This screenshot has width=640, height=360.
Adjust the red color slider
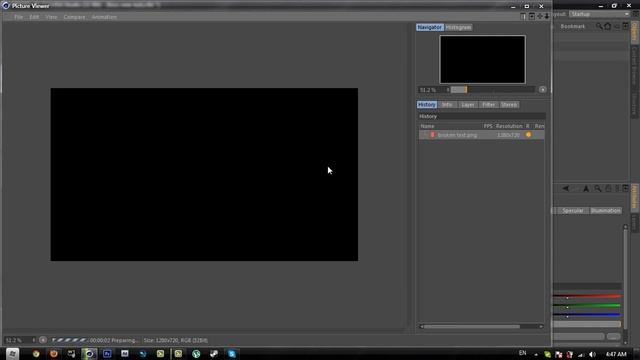coord(587,297)
